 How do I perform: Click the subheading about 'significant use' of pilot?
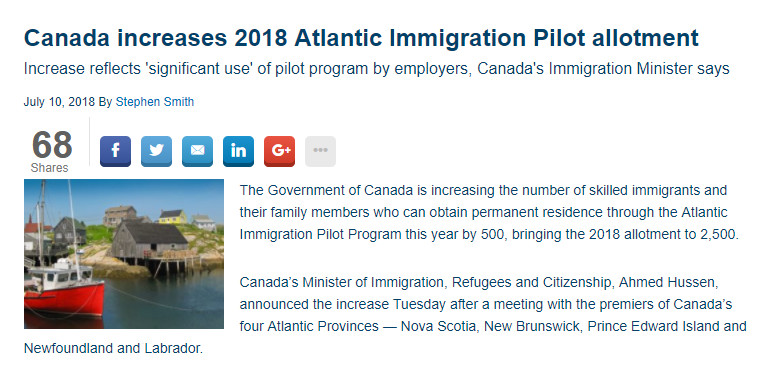377,69
